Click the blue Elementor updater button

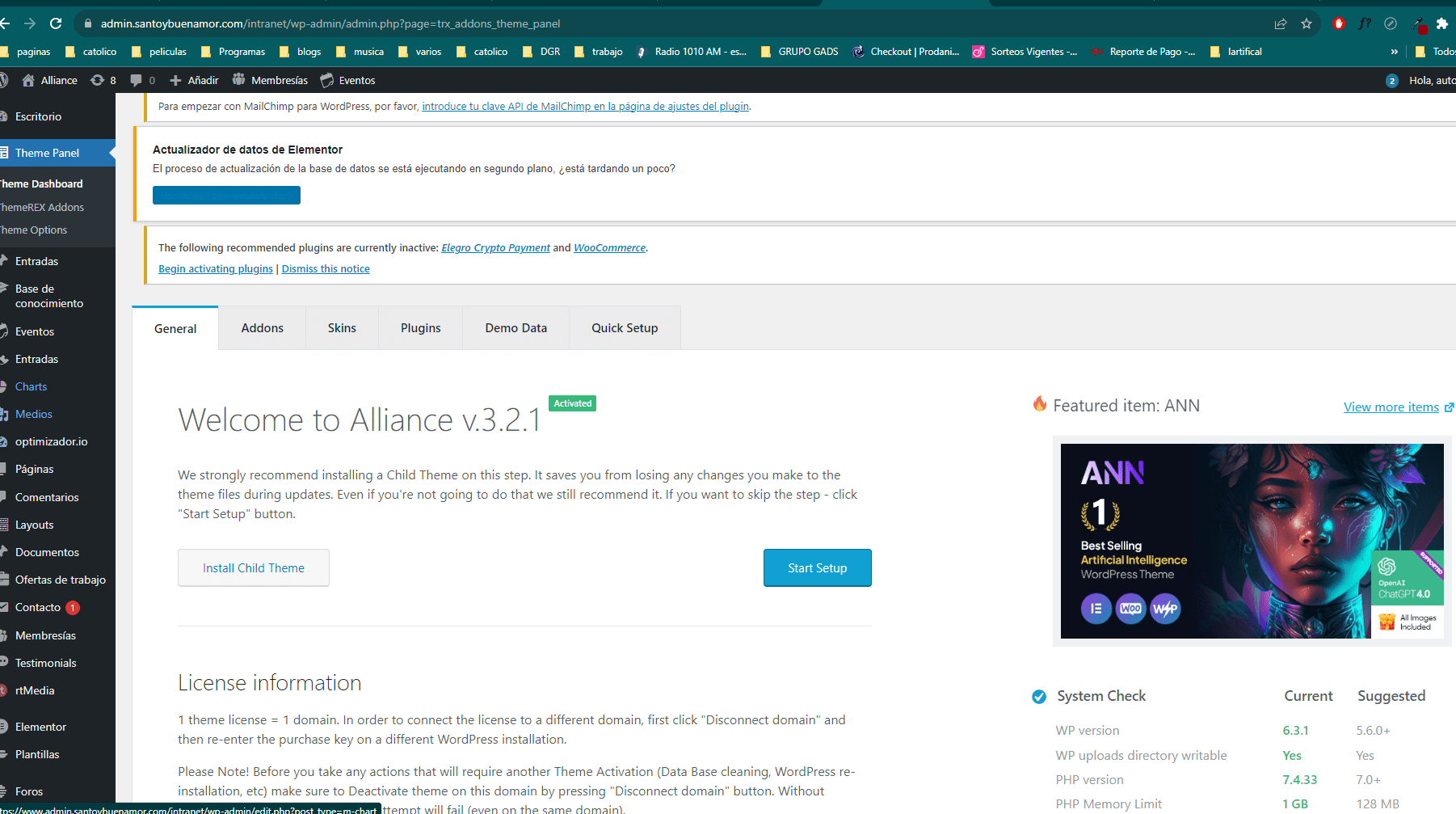(x=226, y=196)
